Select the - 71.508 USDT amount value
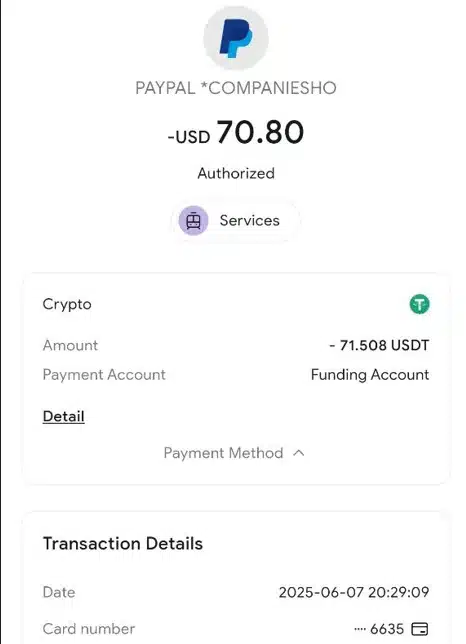This screenshot has width=466, height=644. click(x=379, y=345)
